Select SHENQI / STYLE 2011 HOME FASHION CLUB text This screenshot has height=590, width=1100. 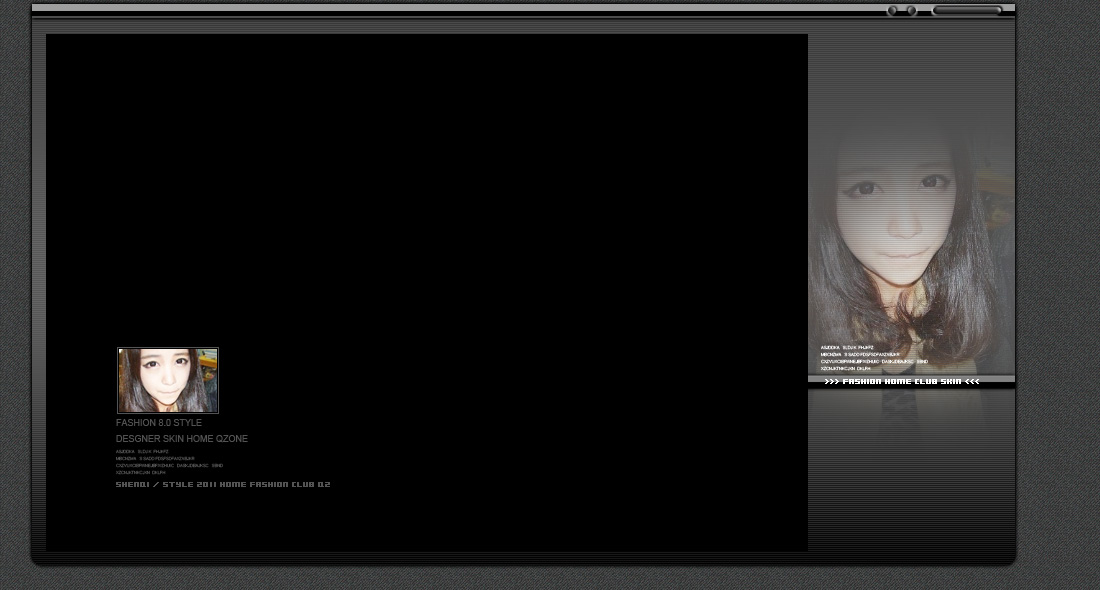tap(223, 485)
